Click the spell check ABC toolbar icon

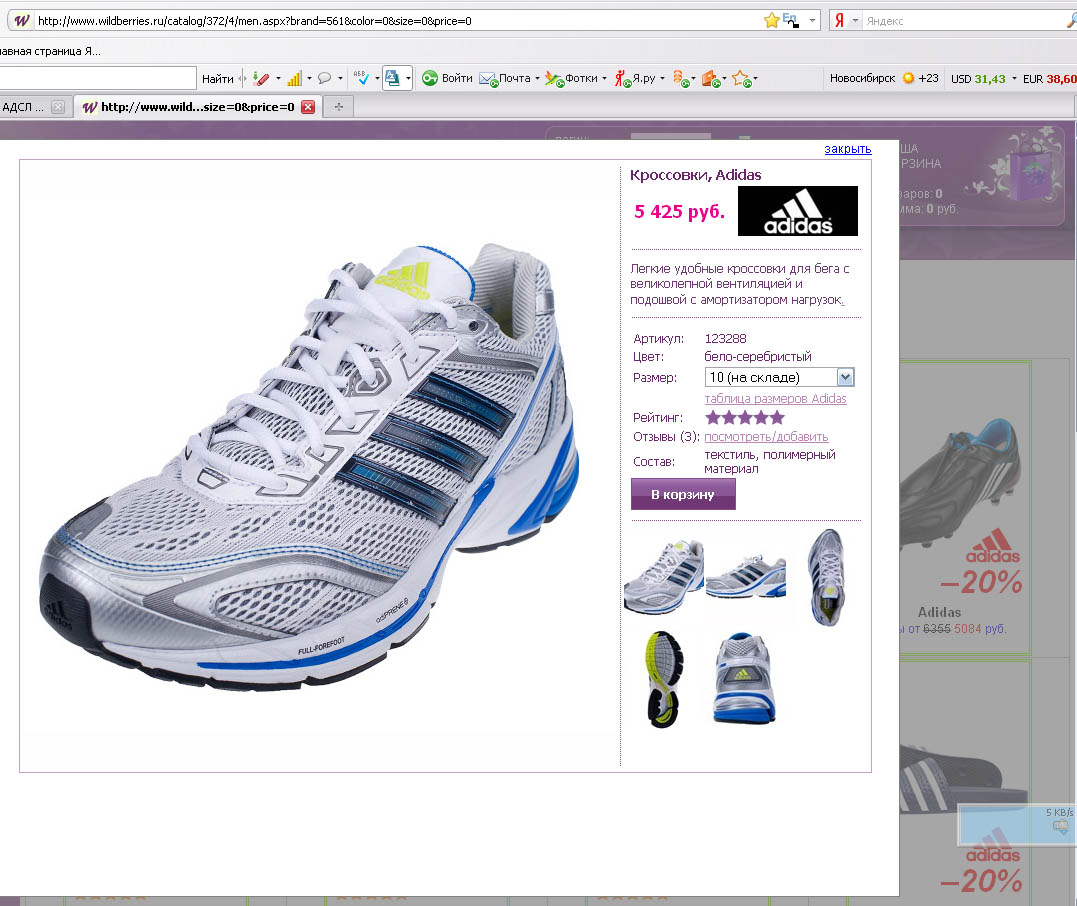pos(361,78)
